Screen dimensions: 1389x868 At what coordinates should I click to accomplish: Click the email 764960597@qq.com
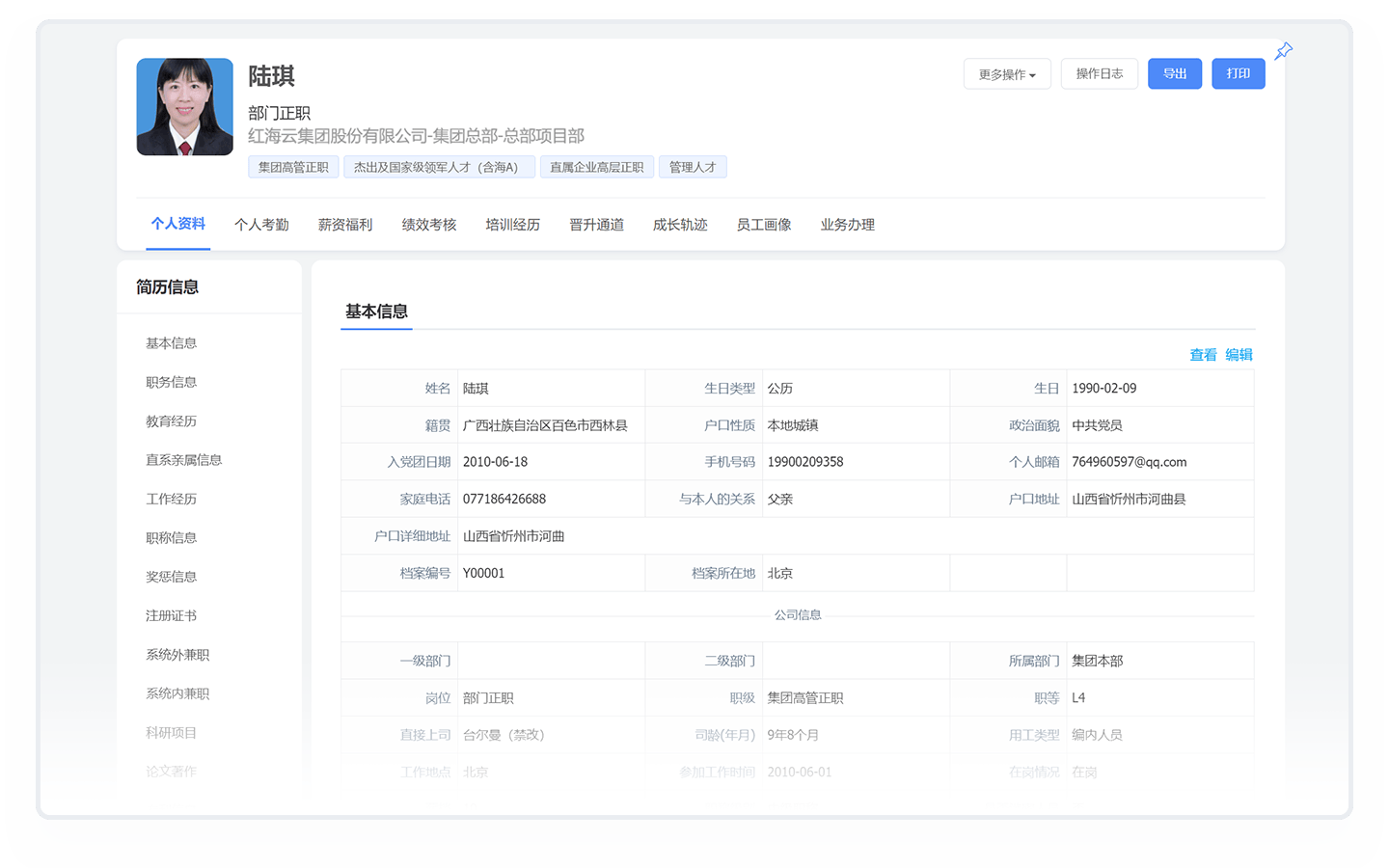point(1130,462)
